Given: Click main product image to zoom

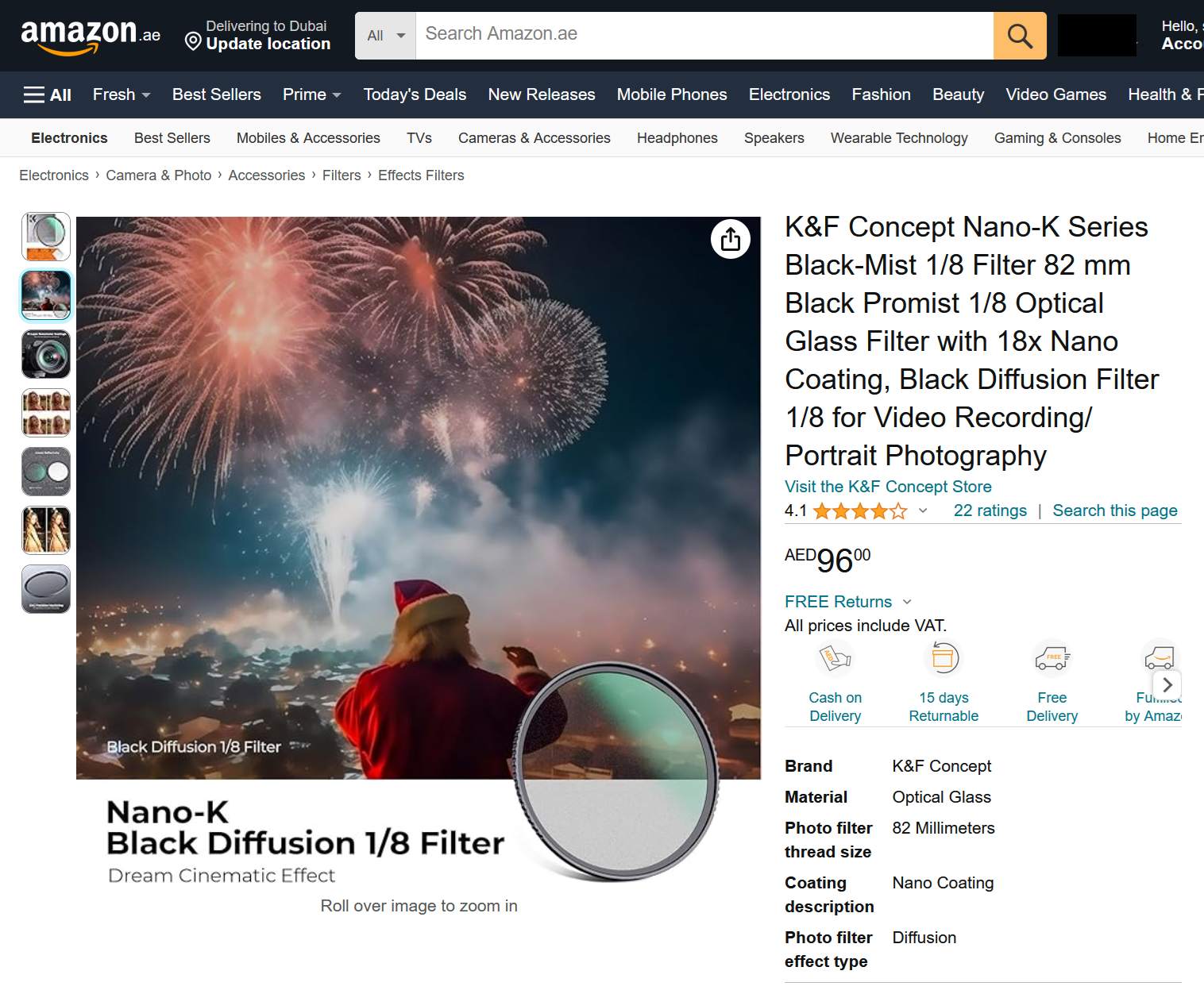Looking at the screenshot, I should click(x=419, y=548).
